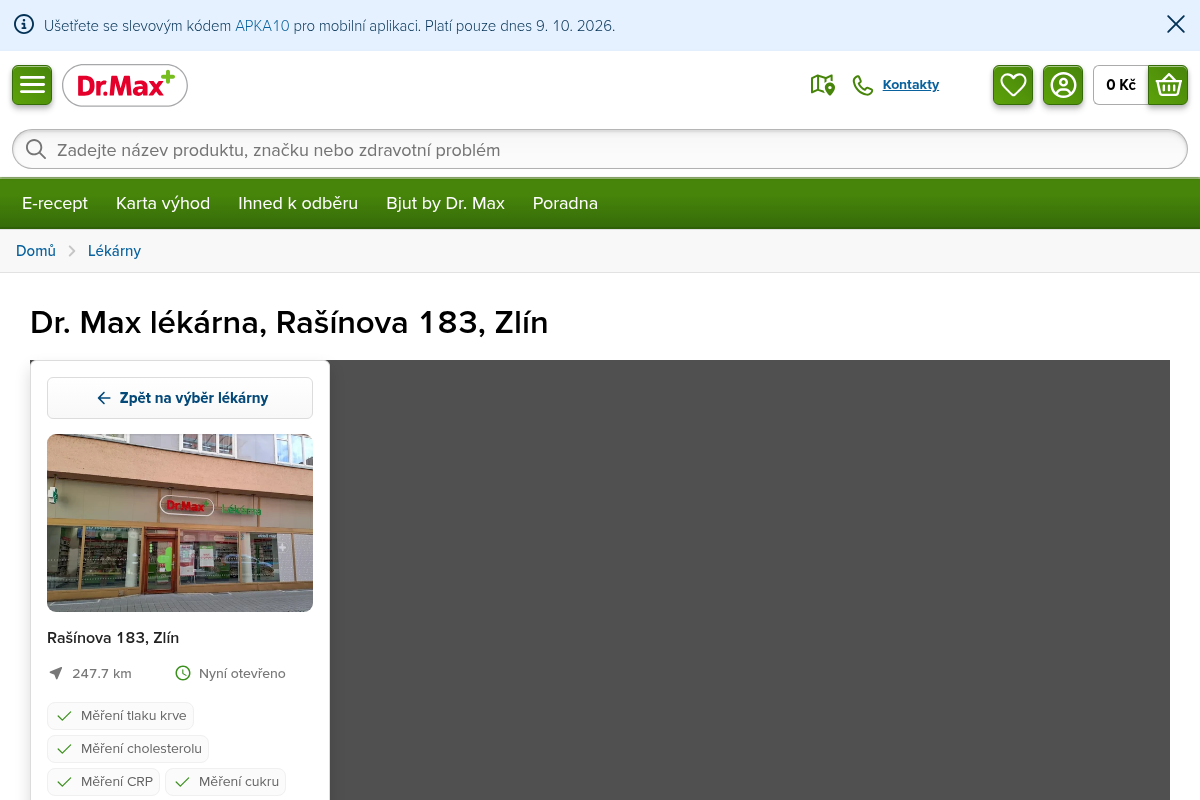Click the Měření tlaku krve tag
Viewport: 1200px width, 800px height.
(120, 716)
